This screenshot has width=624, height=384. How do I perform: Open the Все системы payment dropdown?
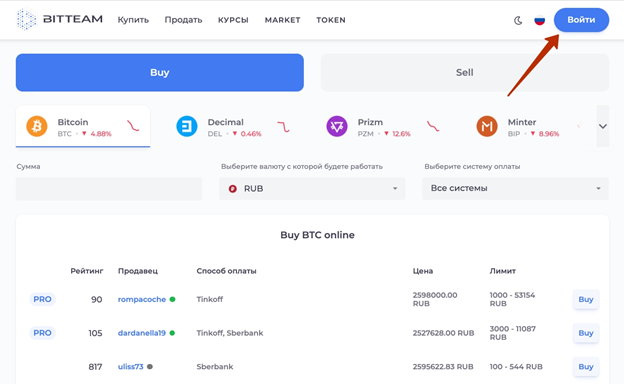515,189
